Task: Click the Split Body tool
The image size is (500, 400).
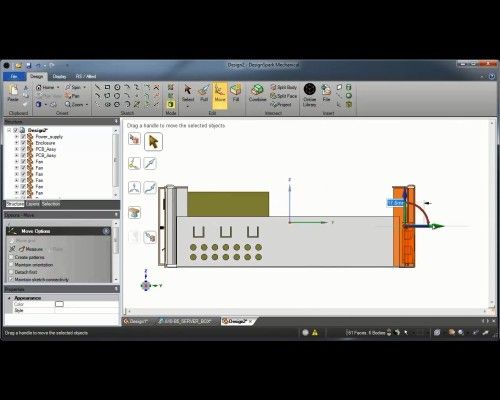Action: (x=283, y=87)
